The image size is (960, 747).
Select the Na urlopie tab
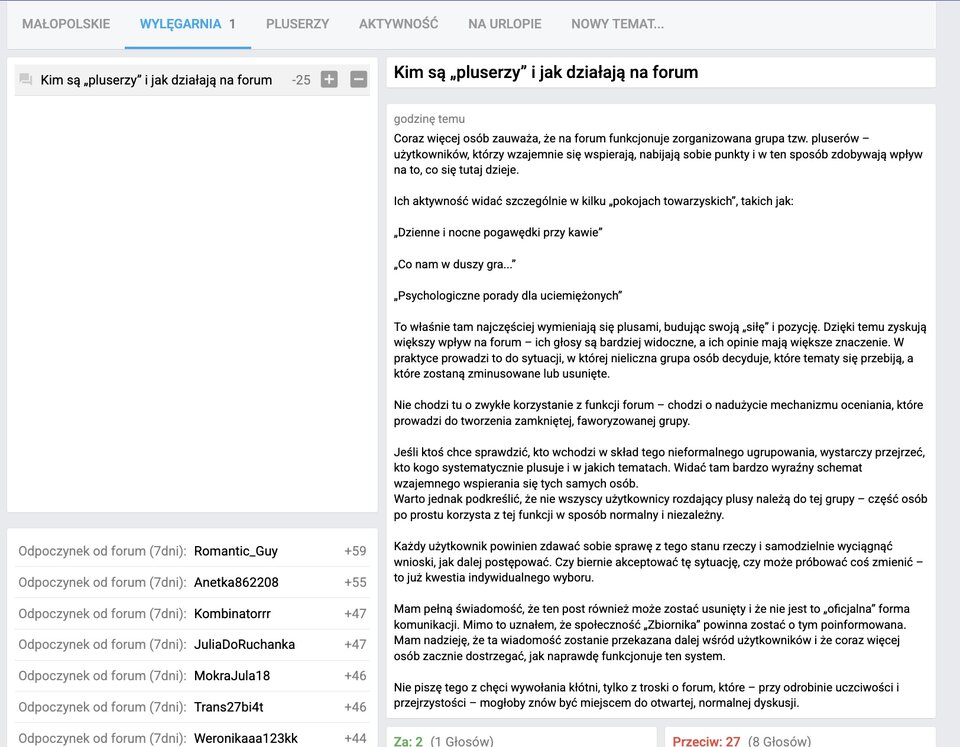tap(504, 24)
